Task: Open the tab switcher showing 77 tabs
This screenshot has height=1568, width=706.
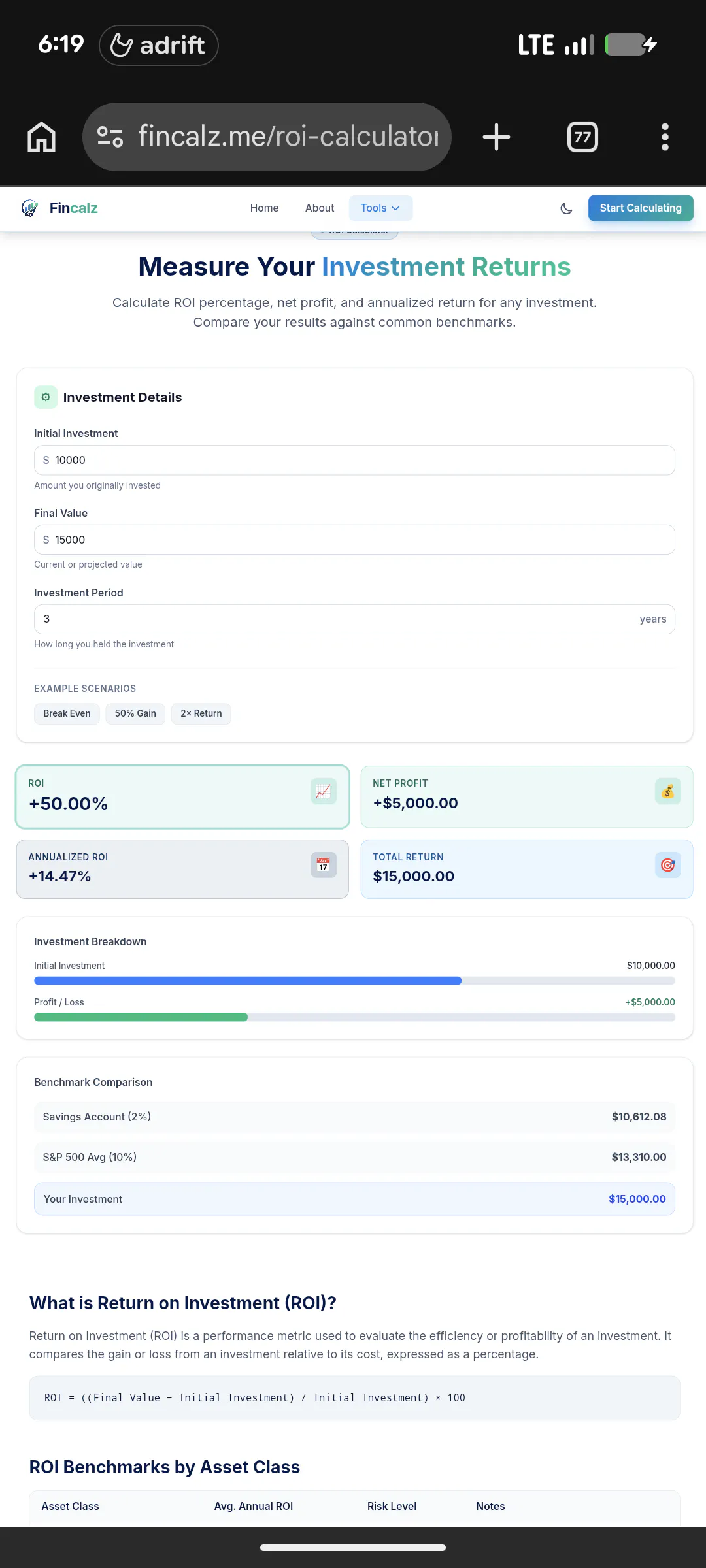Action: [582, 137]
